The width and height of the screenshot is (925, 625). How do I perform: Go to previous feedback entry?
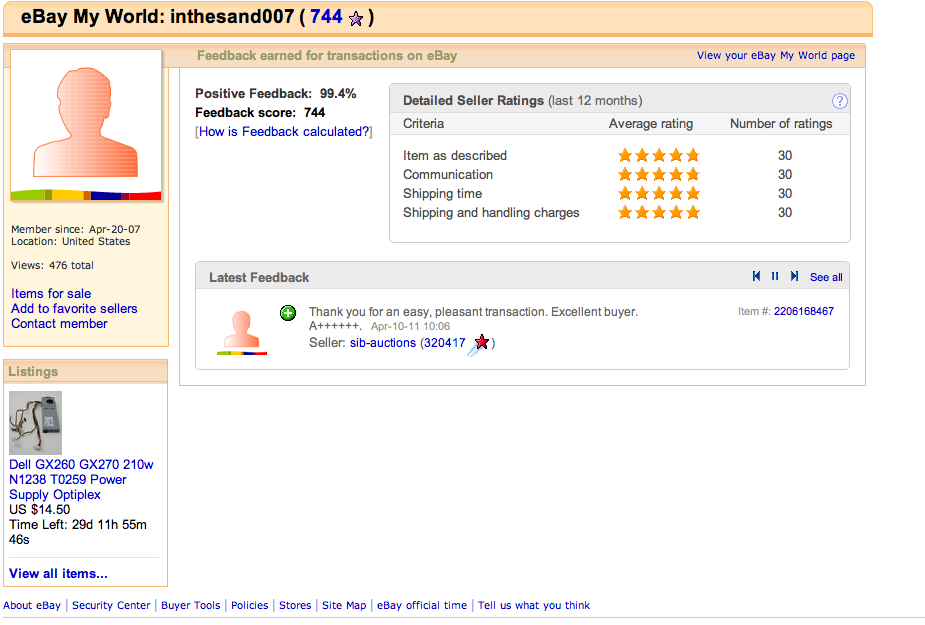point(756,276)
